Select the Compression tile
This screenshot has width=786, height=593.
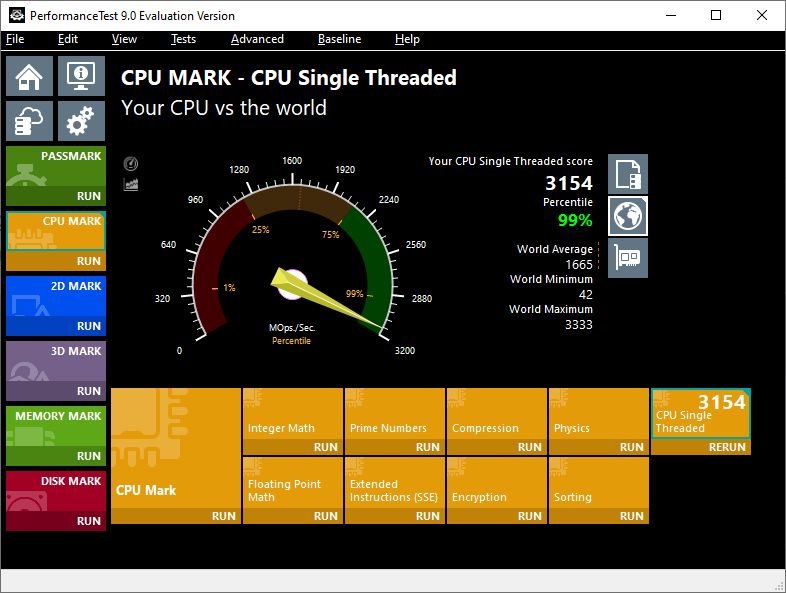pos(497,414)
